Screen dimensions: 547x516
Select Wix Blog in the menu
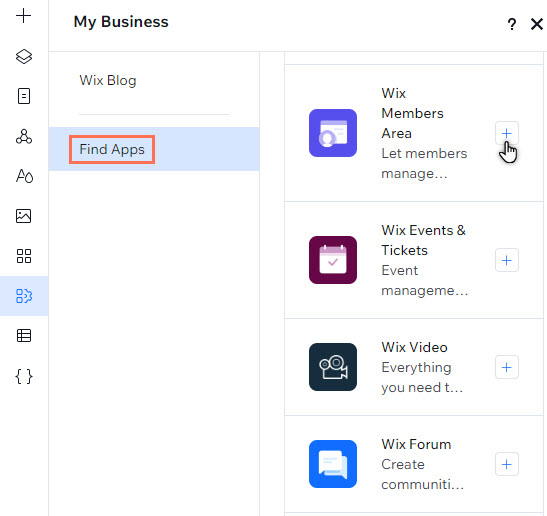[x=108, y=81]
